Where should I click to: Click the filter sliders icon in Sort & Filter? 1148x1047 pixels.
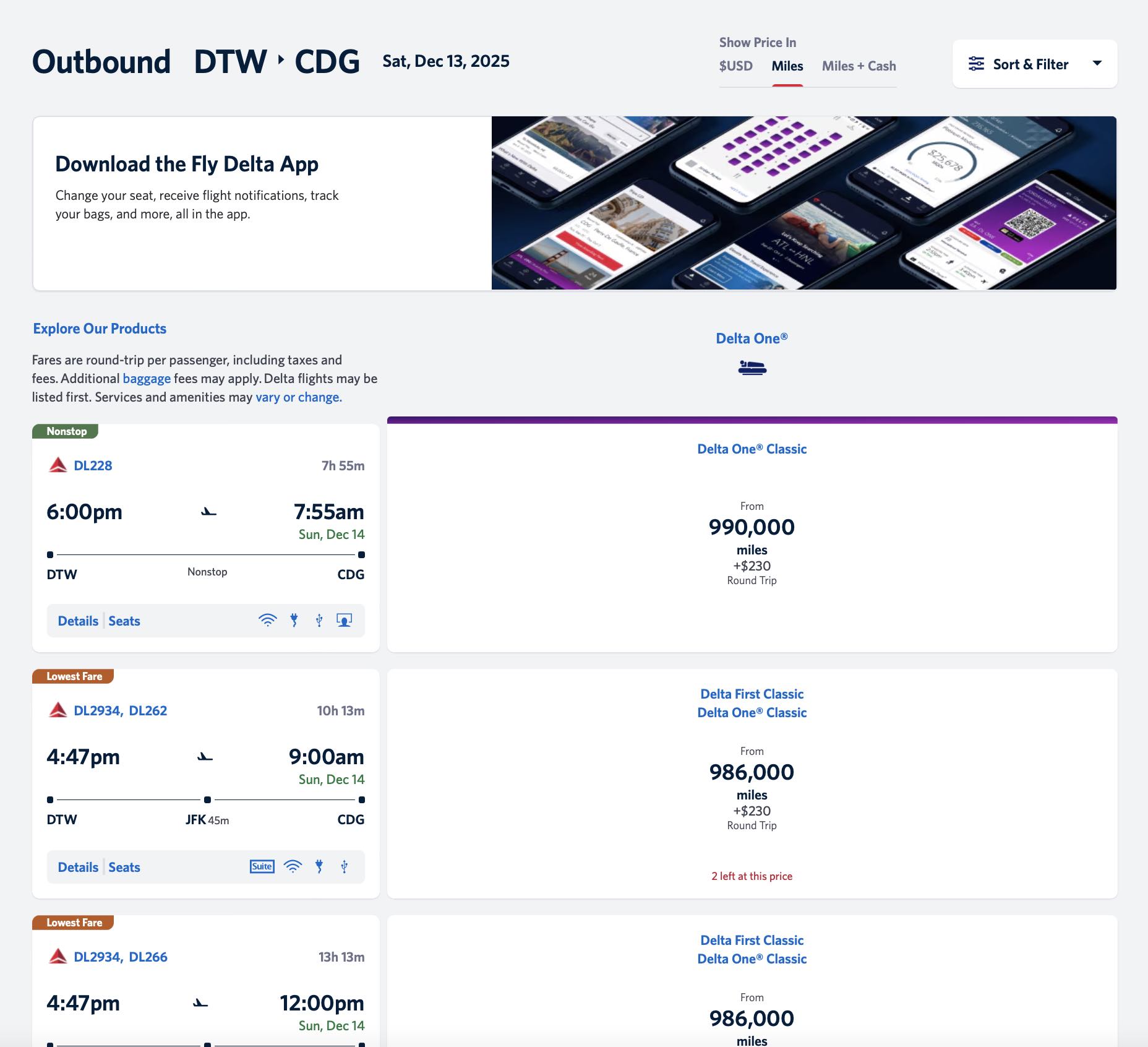coord(976,63)
